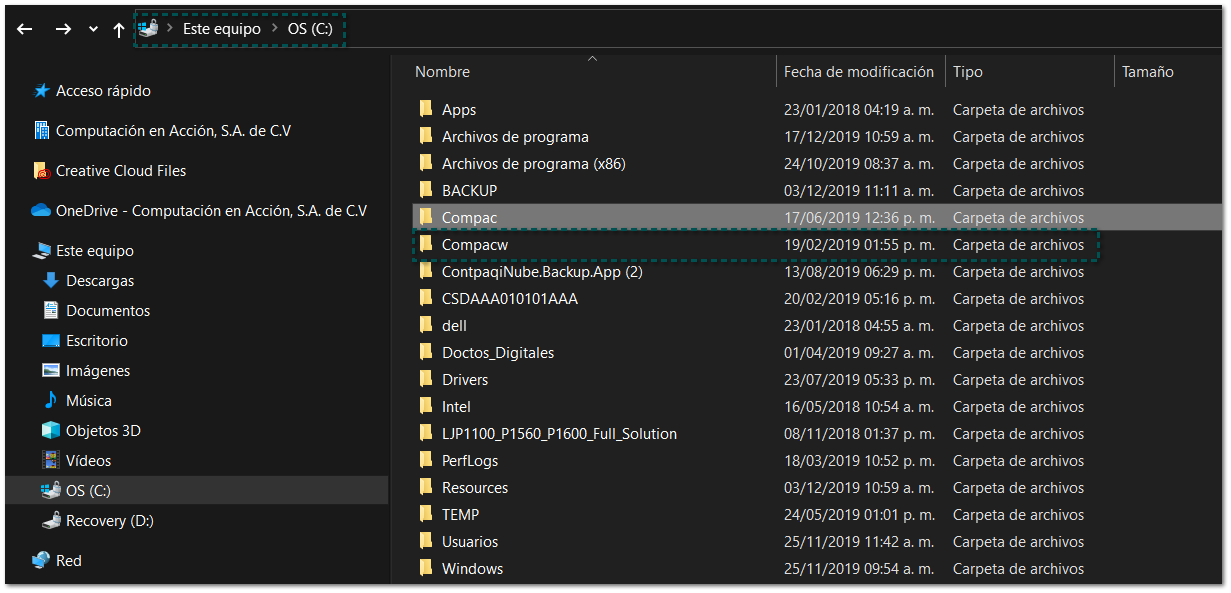
Task: Click the Forward navigation arrow
Action: coord(63,30)
